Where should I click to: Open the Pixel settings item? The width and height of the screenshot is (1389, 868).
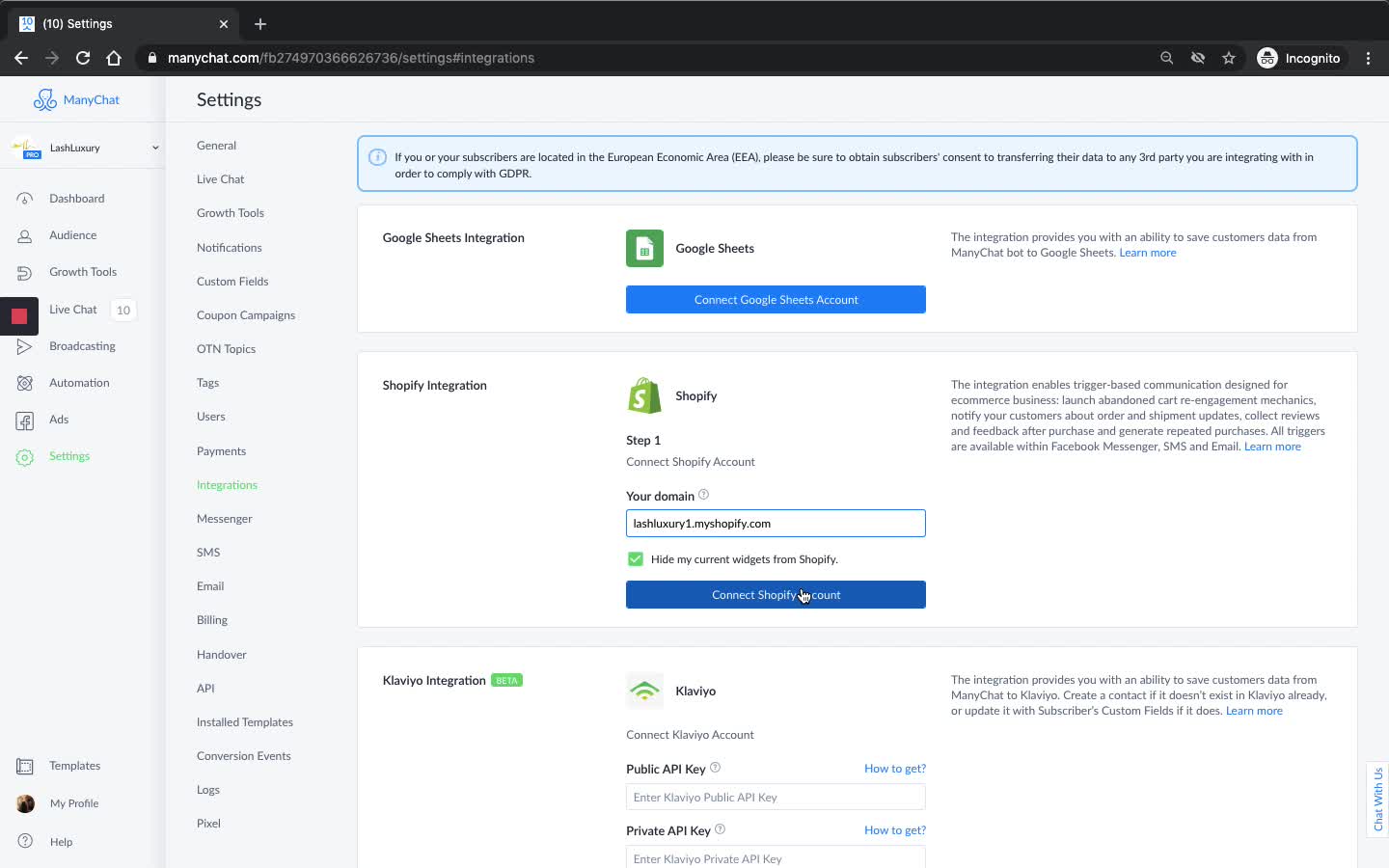point(208,824)
